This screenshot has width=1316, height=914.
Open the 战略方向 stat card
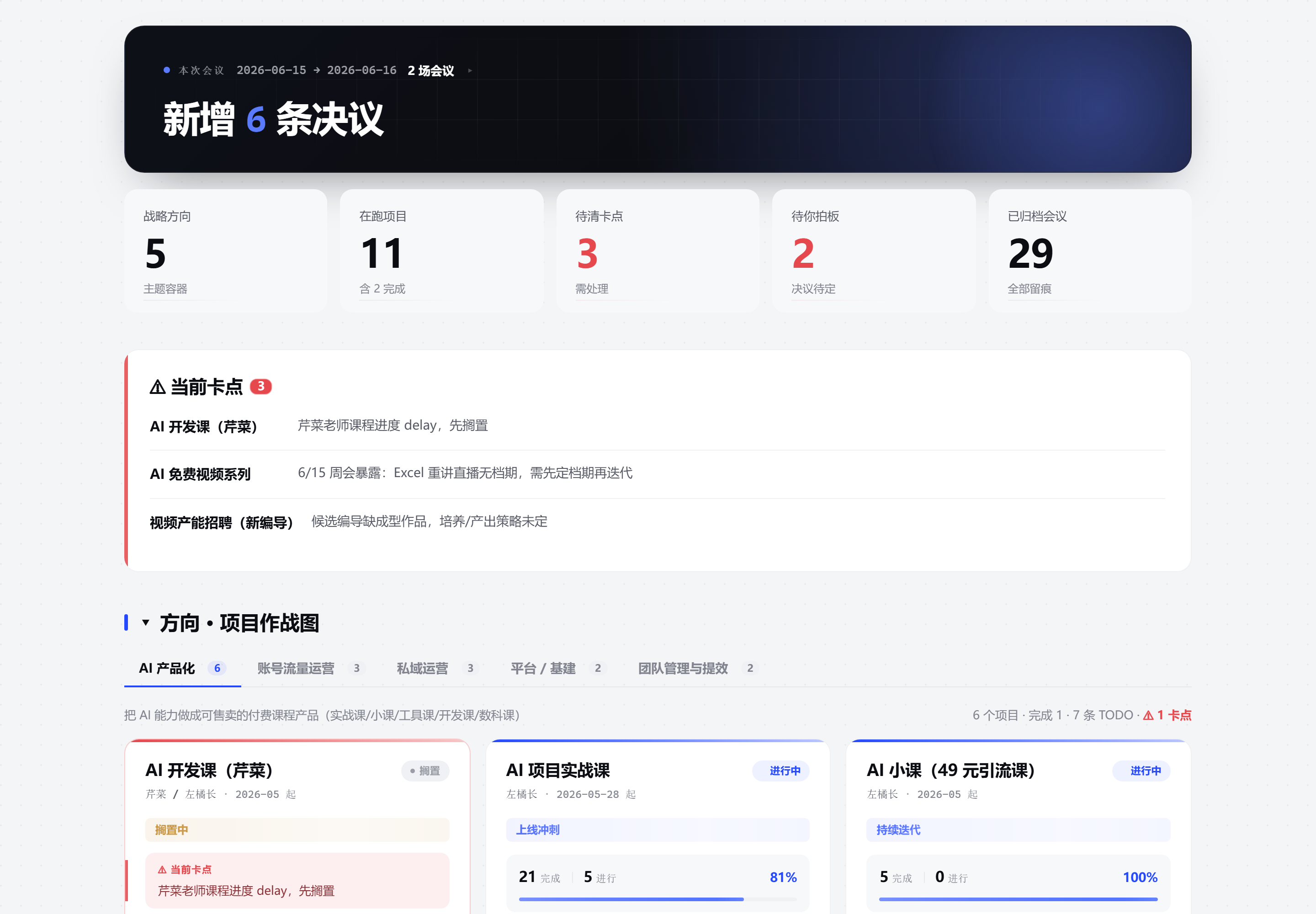pyautogui.click(x=226, y=251)
